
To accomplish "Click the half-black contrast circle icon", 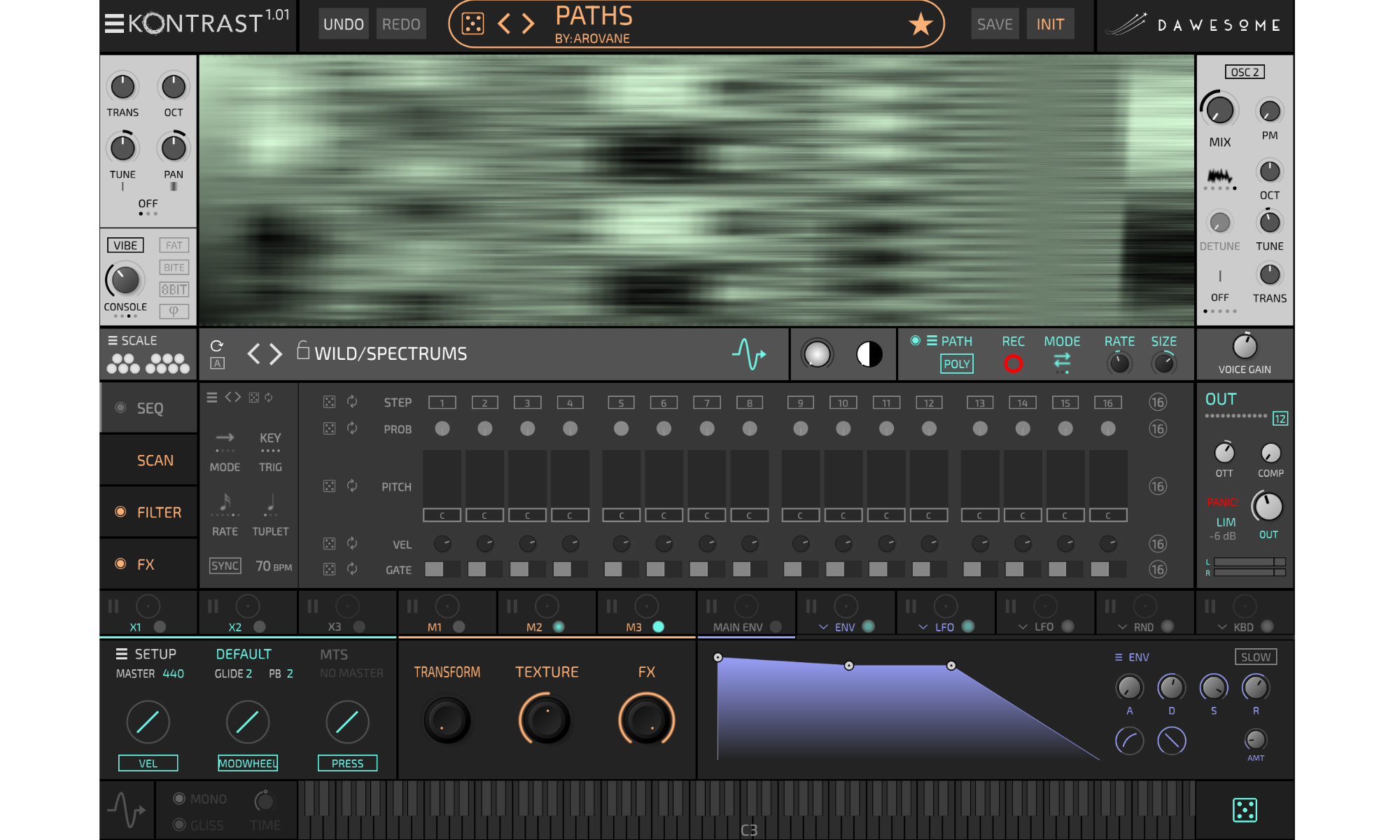I will point(869,355).
